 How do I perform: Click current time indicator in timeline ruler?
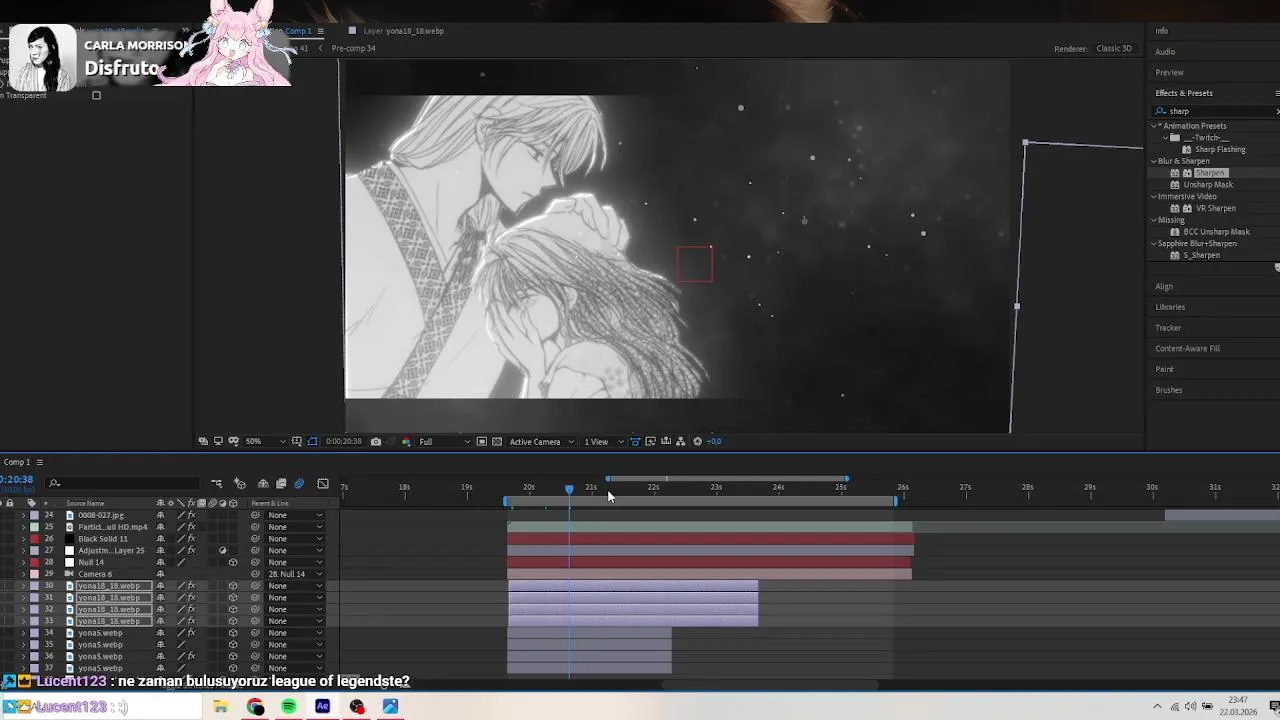[569, 489]
